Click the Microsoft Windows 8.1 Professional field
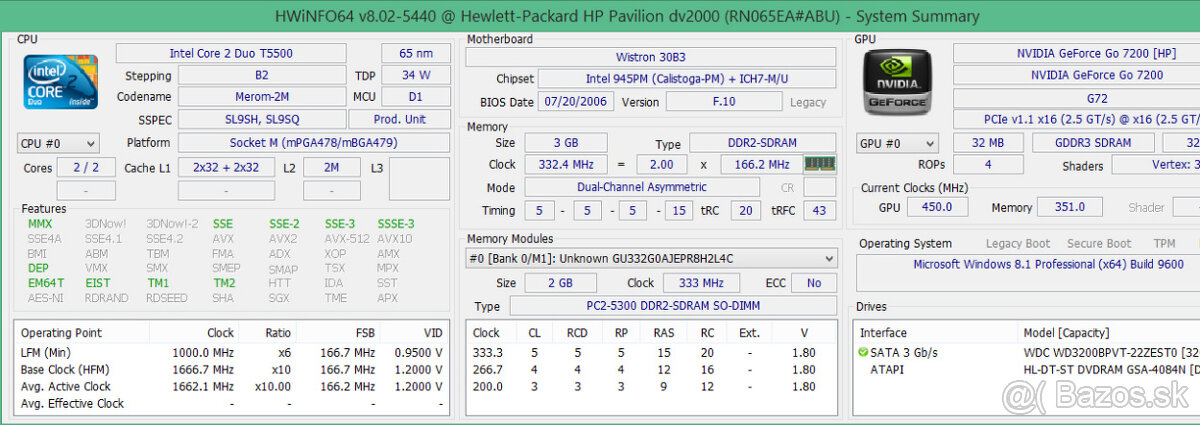Screen dimensions: 1200x425 pyautogui.click(x=1028, y=273)
